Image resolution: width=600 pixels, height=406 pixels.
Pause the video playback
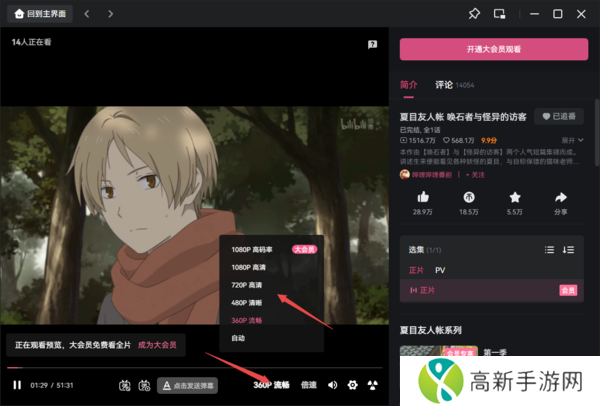pyautogui.click(x=17, y=385)
